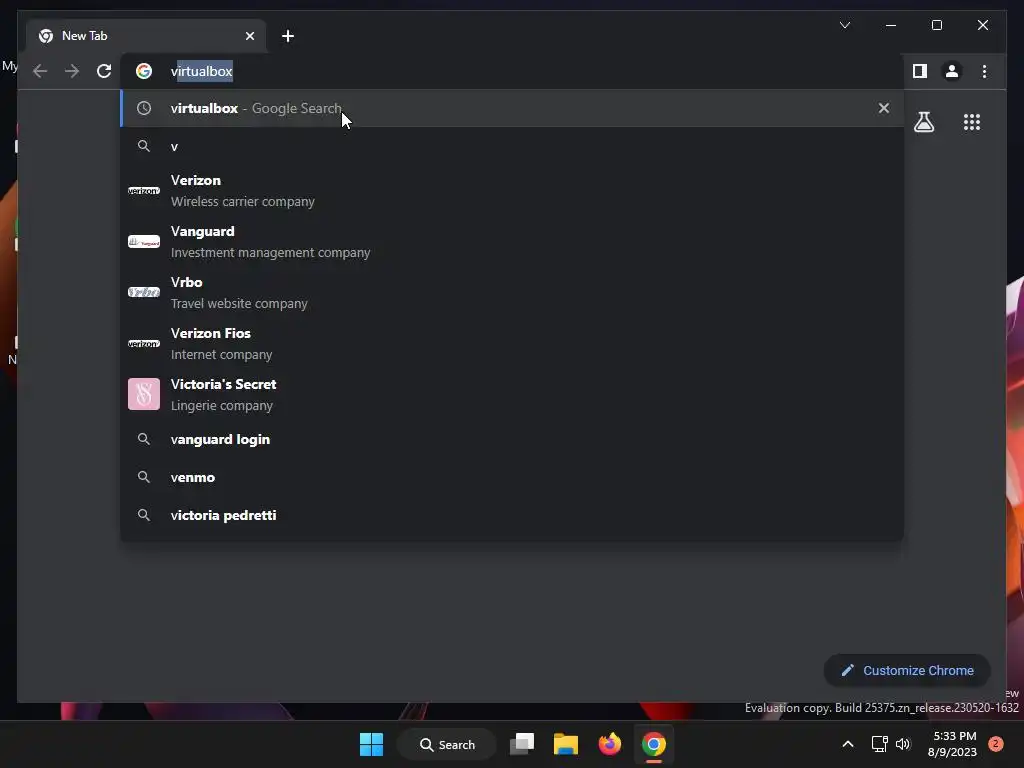
Task: Select the venmo search suggestion
Action: [512, 477]
